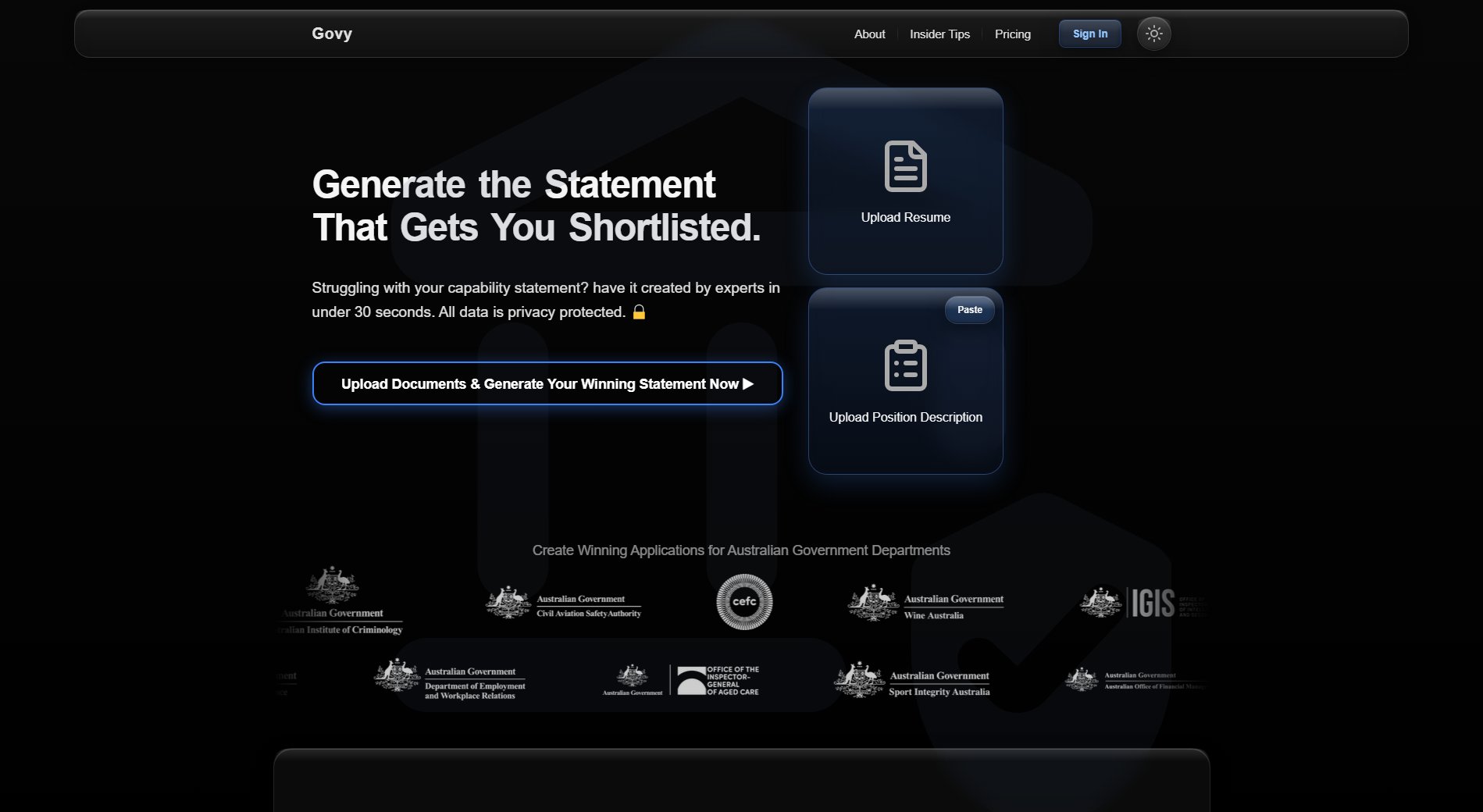Screen dimensions: 1483x812
Task: Click Inspector-General of Aged Care logo
Action: pyautogui.click(x=681, y=680)
